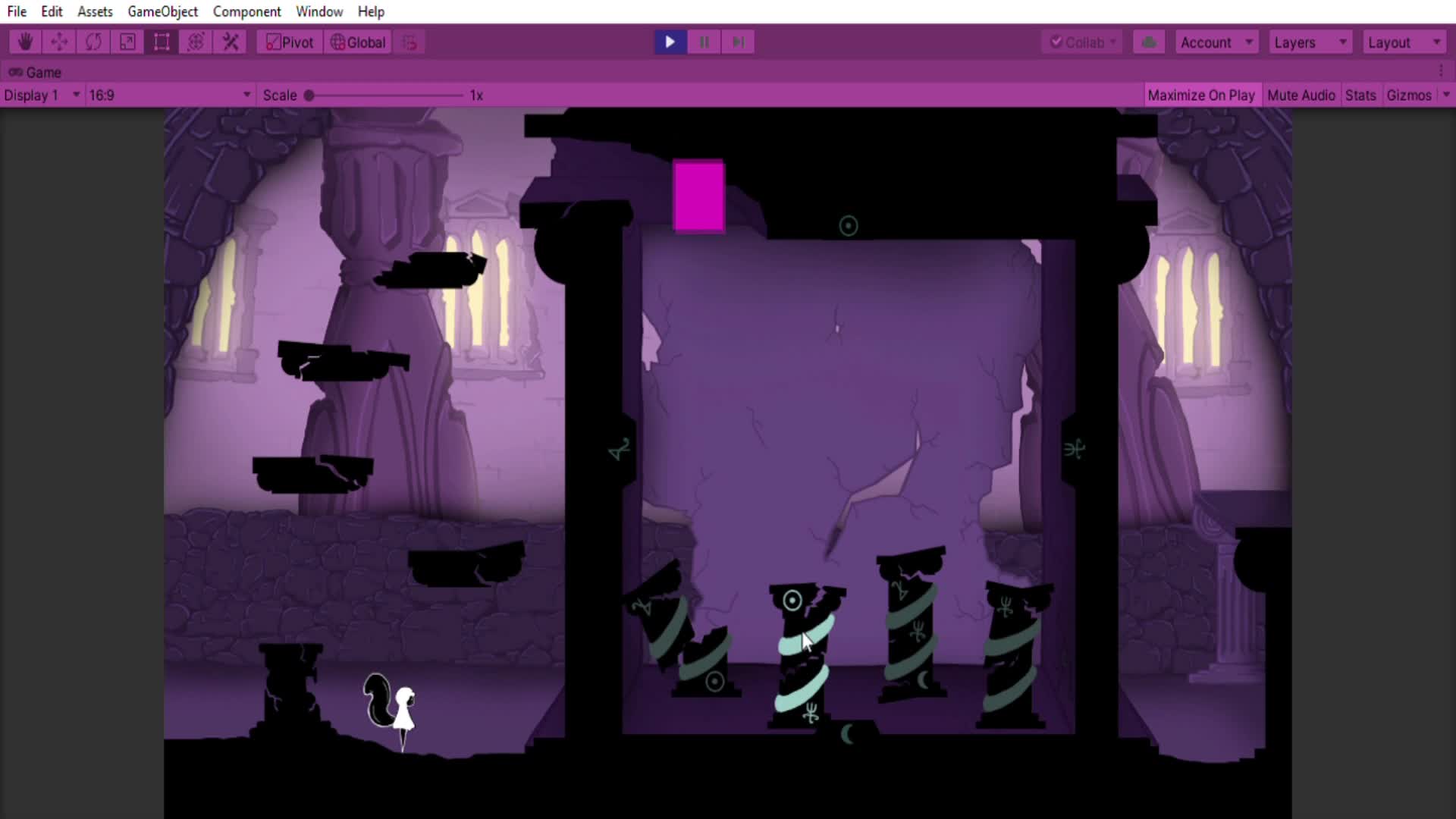Image resolution: width=1456 pixels, height=819 pixels.
Task: Open the Component menu
Action: tap(246, 11)
